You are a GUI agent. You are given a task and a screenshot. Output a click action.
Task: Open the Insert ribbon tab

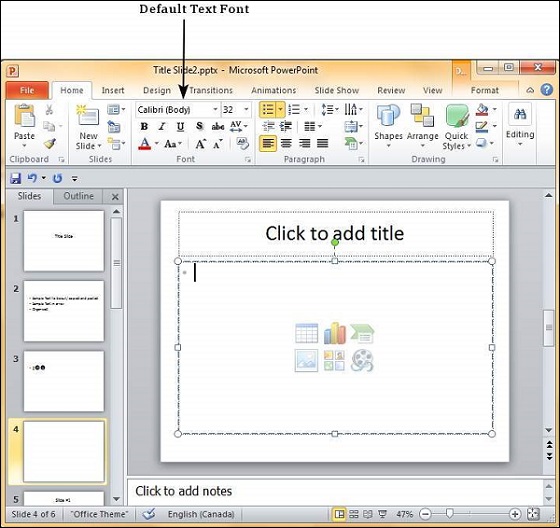(x=113, y=90)
